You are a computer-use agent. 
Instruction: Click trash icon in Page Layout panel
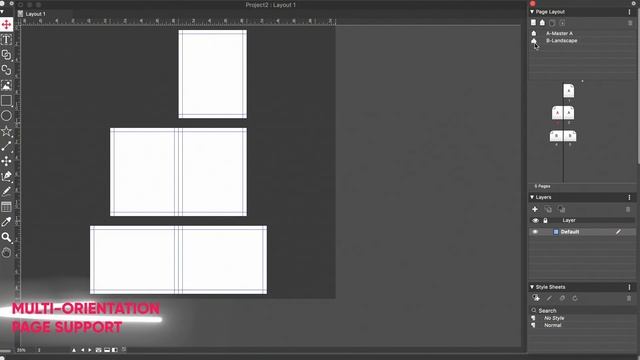[x=630, y=23]
